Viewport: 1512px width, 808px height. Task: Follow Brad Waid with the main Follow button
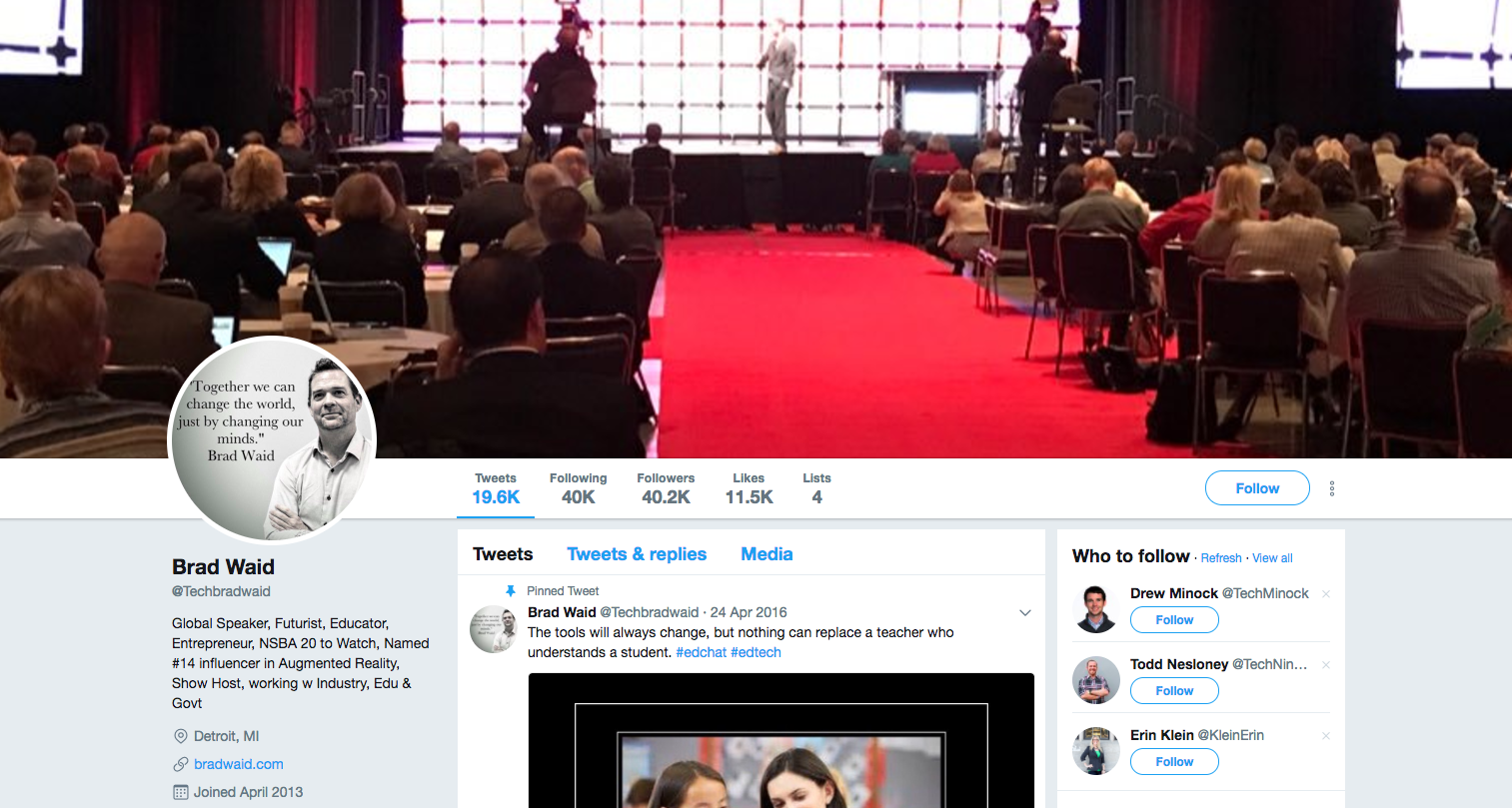pyautogui.click(x=1257, y=488)
